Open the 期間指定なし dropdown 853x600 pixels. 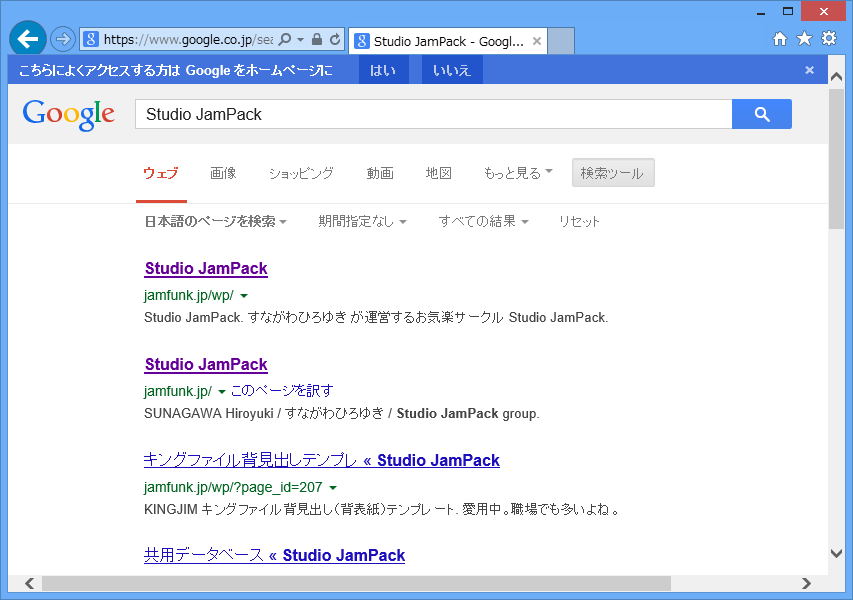point(362,221)
